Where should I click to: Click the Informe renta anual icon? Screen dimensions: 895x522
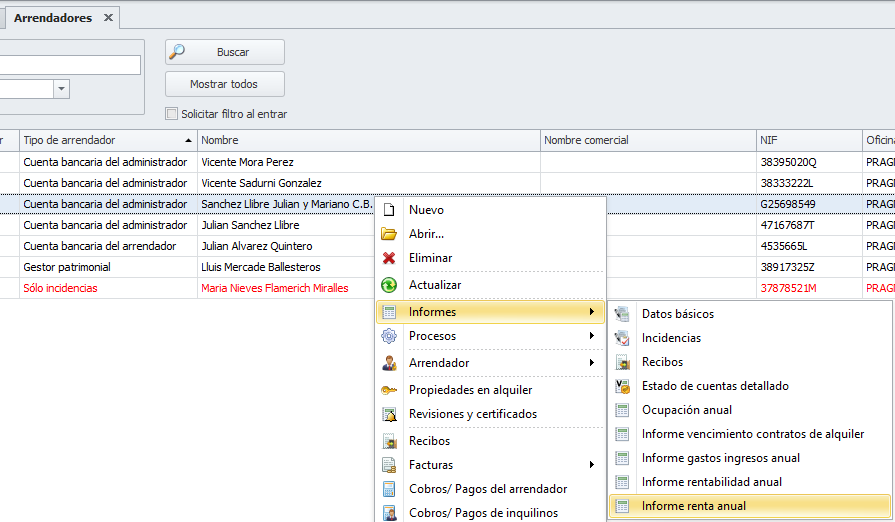point(622,506)
